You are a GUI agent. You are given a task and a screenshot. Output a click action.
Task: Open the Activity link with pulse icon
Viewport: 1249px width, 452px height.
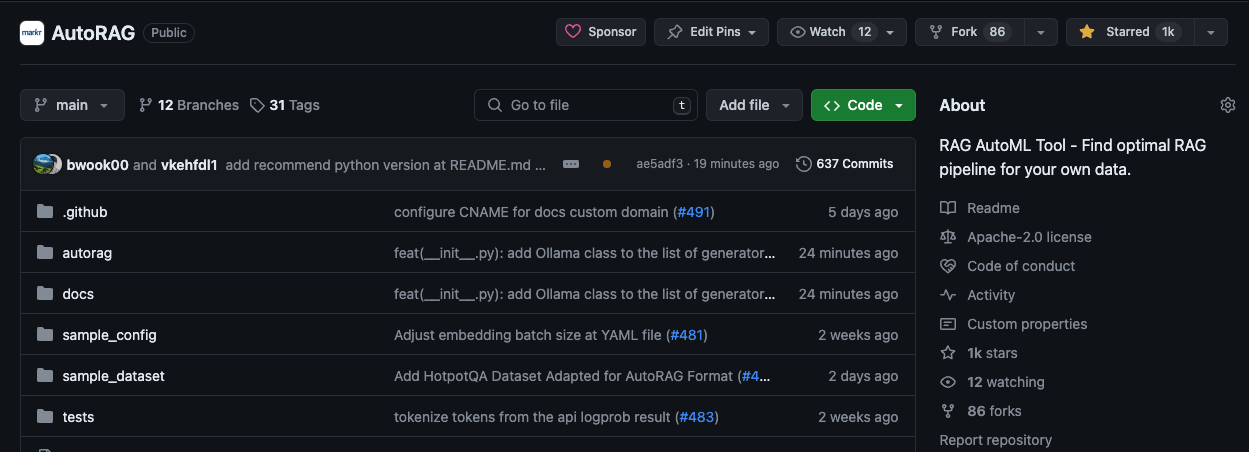[990, 295]
